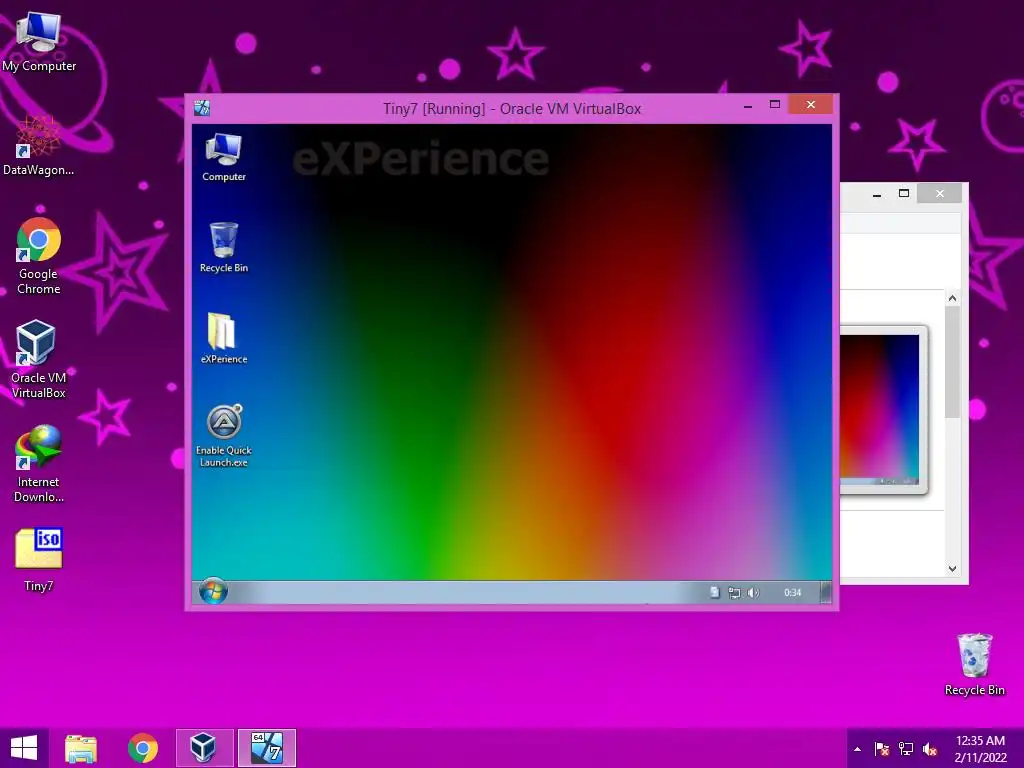The height and width of the screenshot is (768, 1024).
Task: Open the host Recycle Bin on desktop
Action: (x=974, y=664)
